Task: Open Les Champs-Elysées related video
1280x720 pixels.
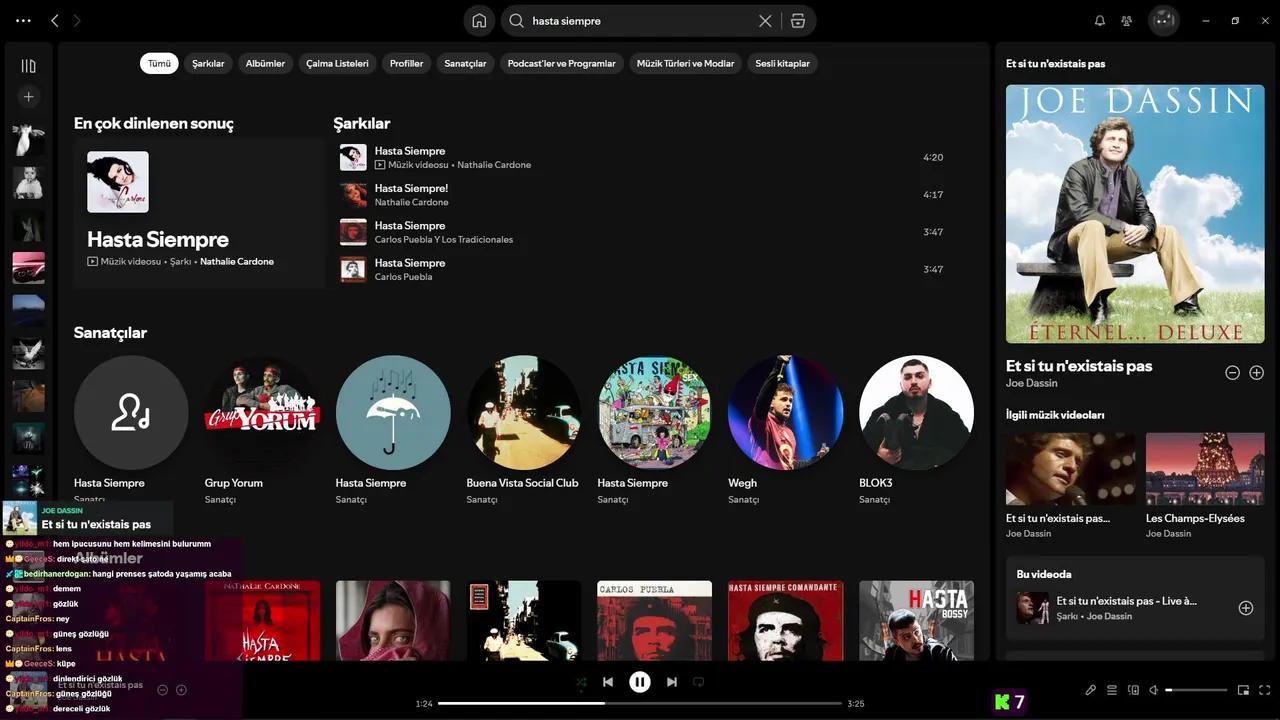Action: [x=1205, y=485]
